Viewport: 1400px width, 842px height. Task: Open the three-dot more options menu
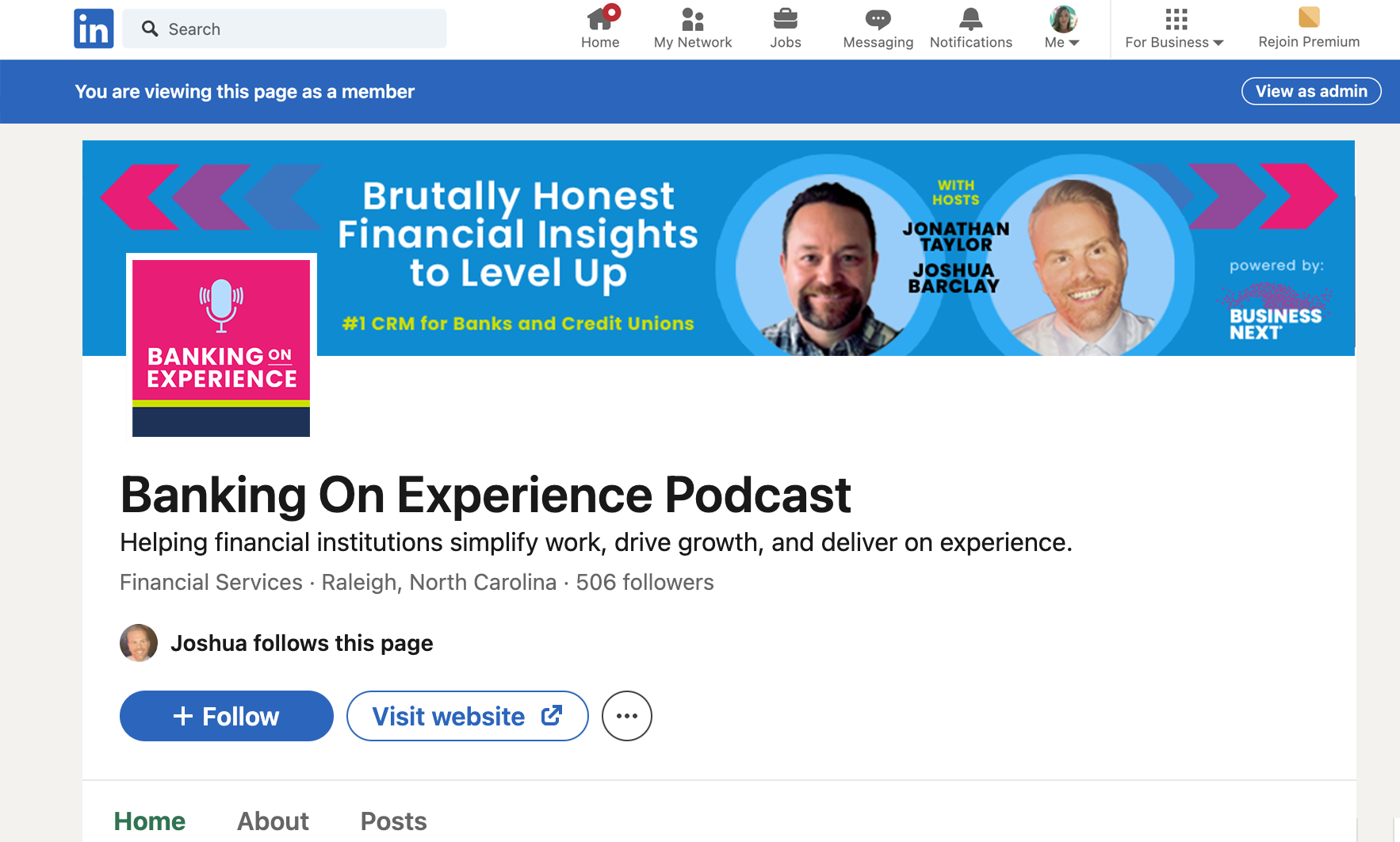point(626,716)
